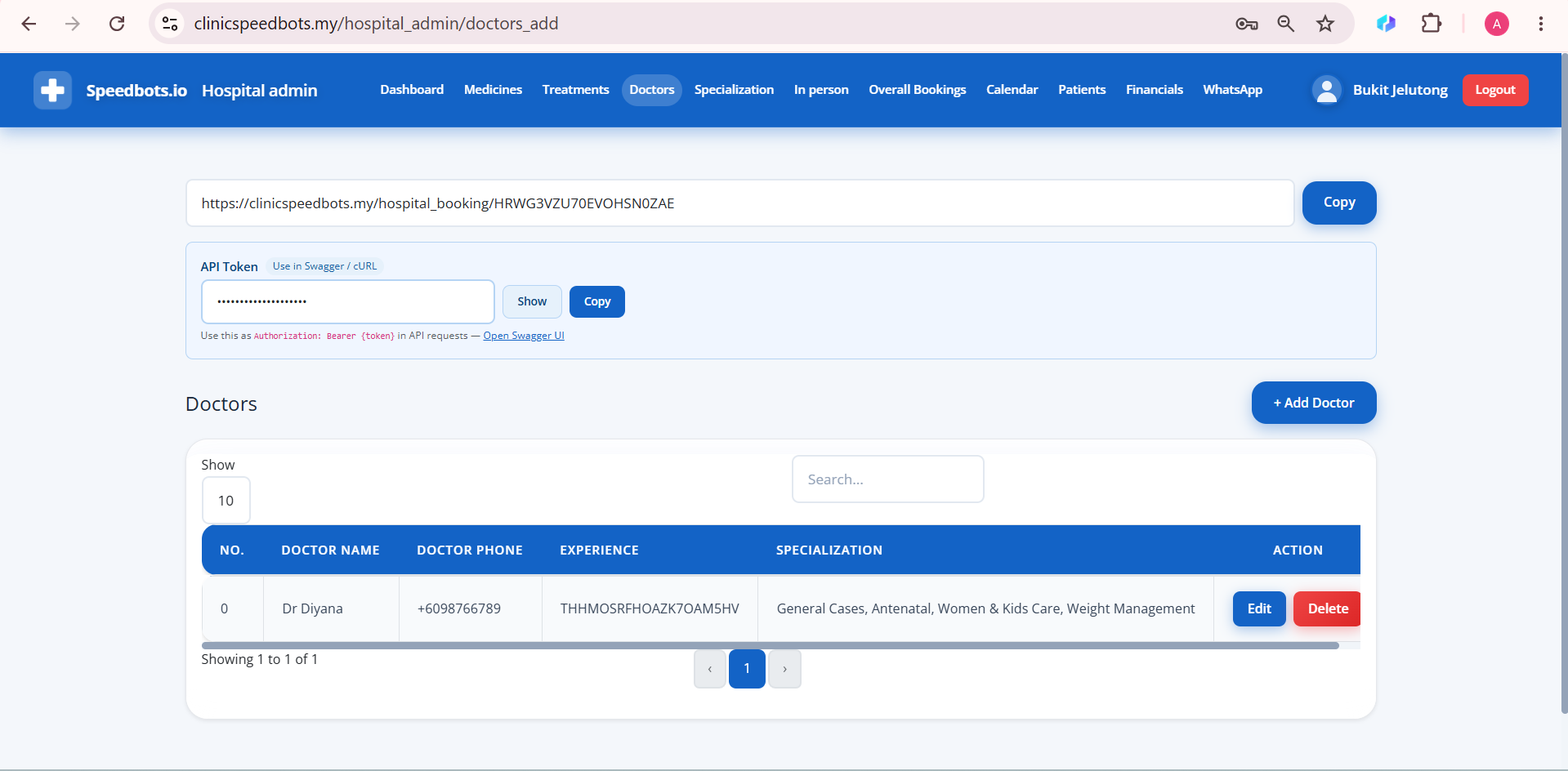Click THHMOSRFHOAZK7OAM5HV experience cell
1568x771 pixels.
650,608
